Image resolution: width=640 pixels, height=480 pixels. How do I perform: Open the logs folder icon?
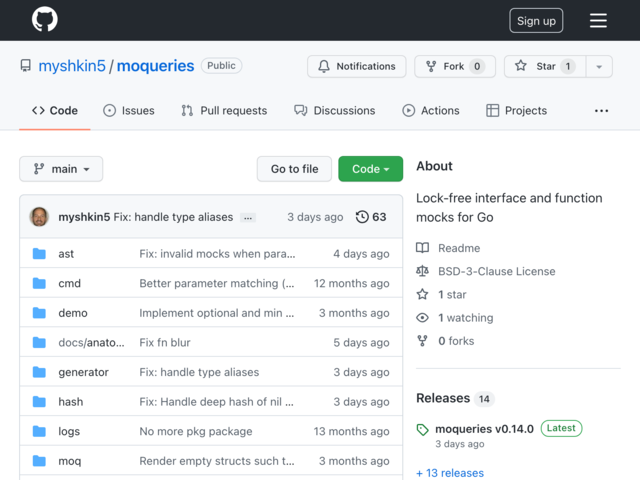coord(39,431)
